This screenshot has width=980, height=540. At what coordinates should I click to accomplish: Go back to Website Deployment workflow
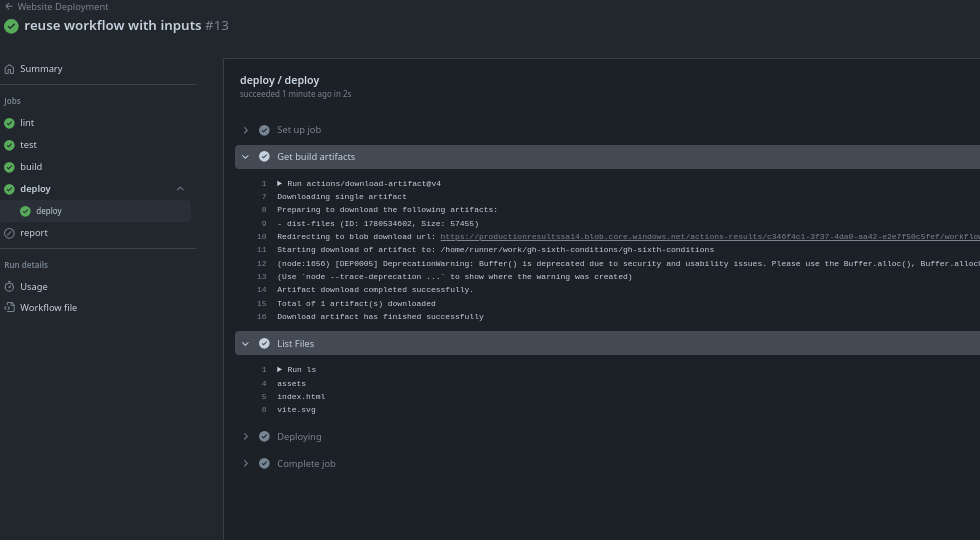click(62, 6)
